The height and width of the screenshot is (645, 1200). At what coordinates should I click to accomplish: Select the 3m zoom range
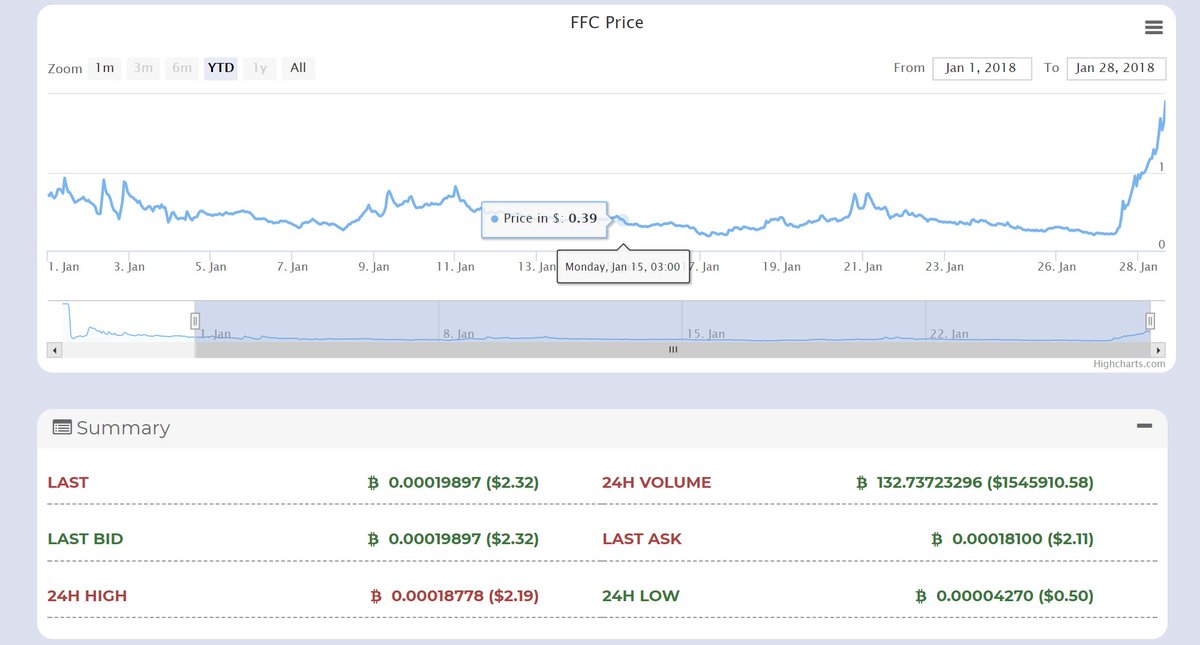(143, 68)
